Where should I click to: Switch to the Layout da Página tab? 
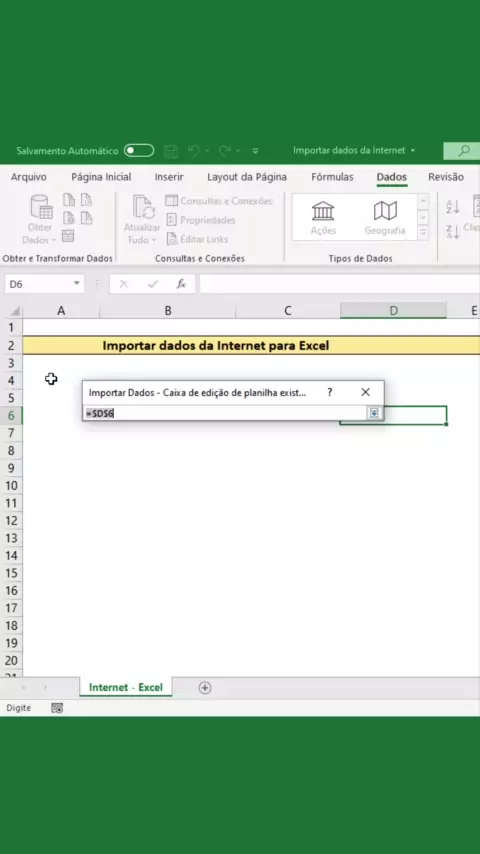pos(247,177)
